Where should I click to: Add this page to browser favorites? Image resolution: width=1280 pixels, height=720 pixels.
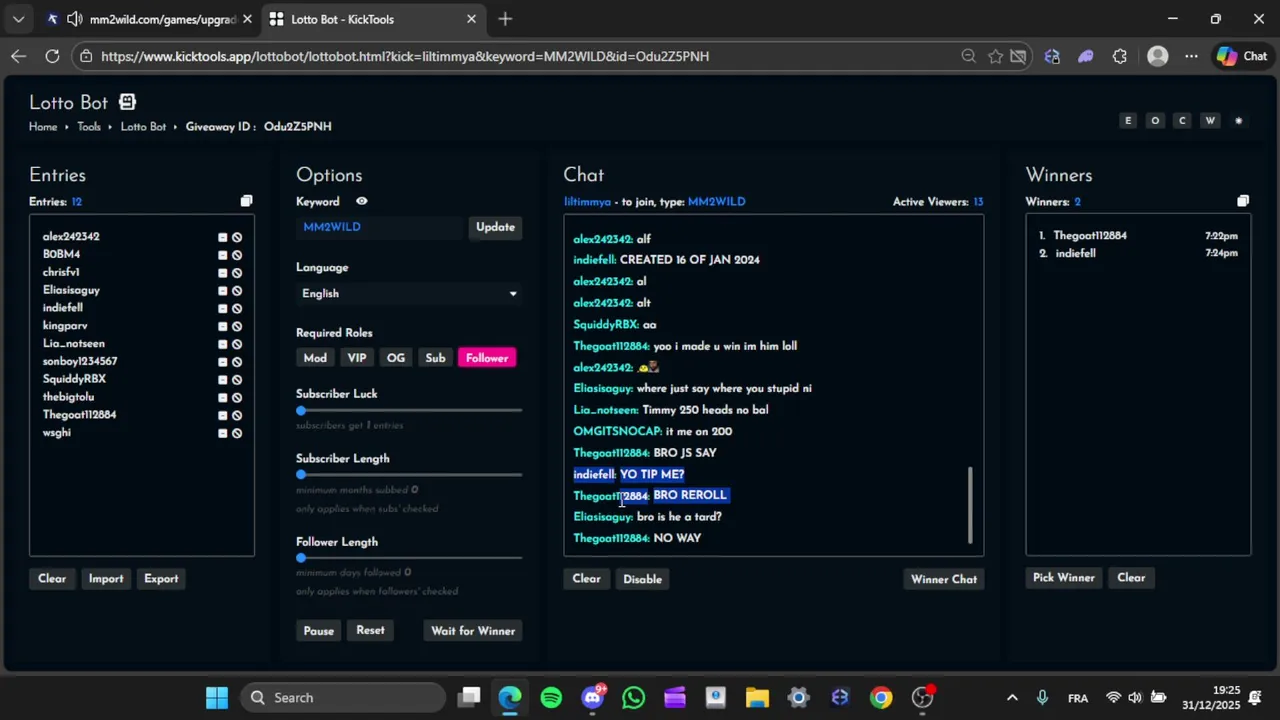point(995,56)
